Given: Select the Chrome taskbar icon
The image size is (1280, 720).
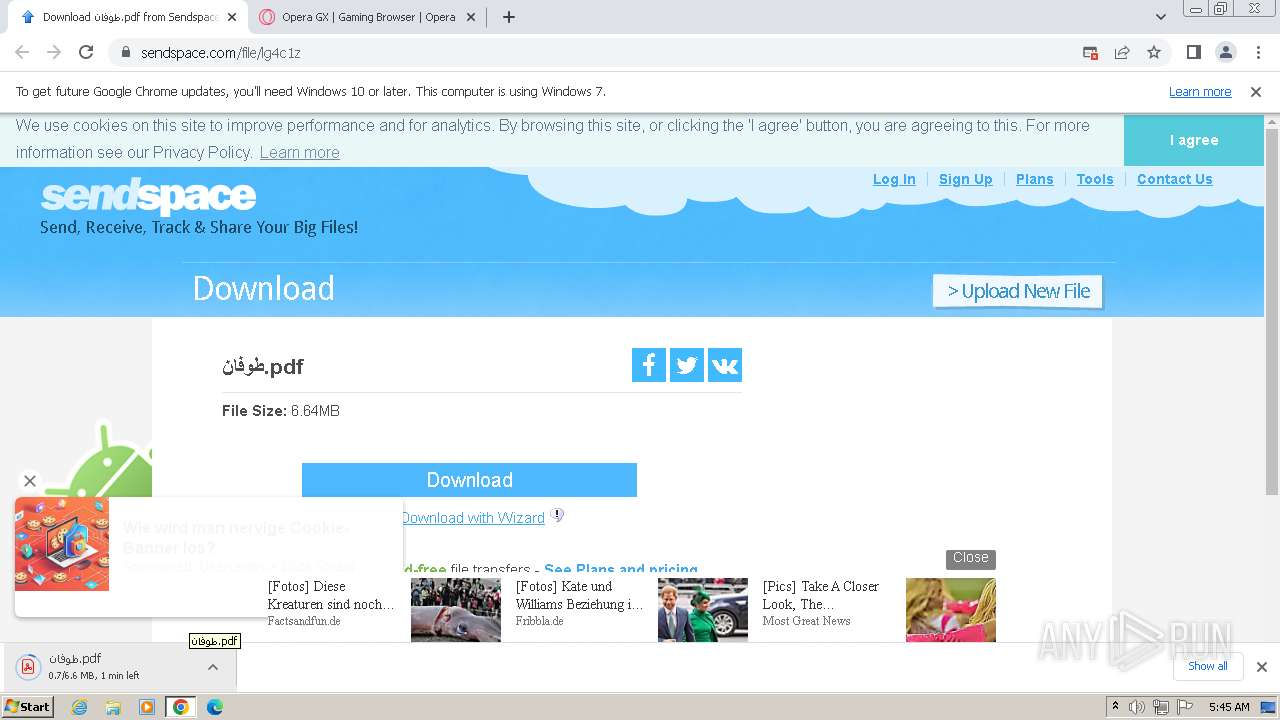Looking at the screenshot, I should [181, 707].
